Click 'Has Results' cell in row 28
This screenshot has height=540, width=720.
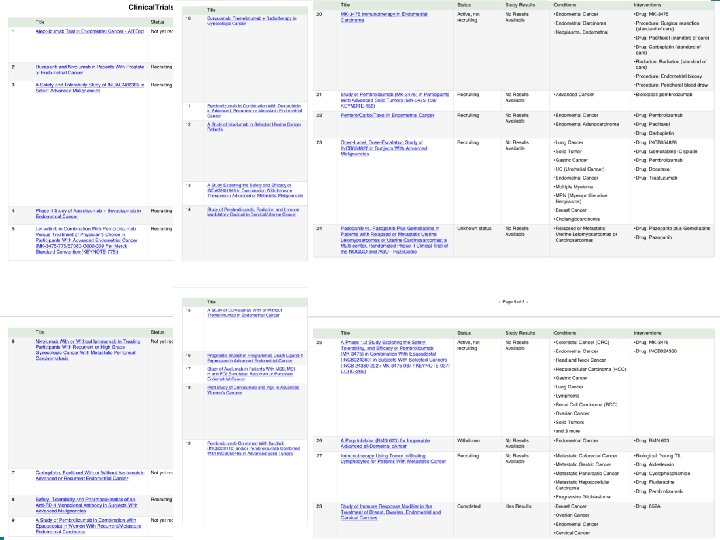518,506
